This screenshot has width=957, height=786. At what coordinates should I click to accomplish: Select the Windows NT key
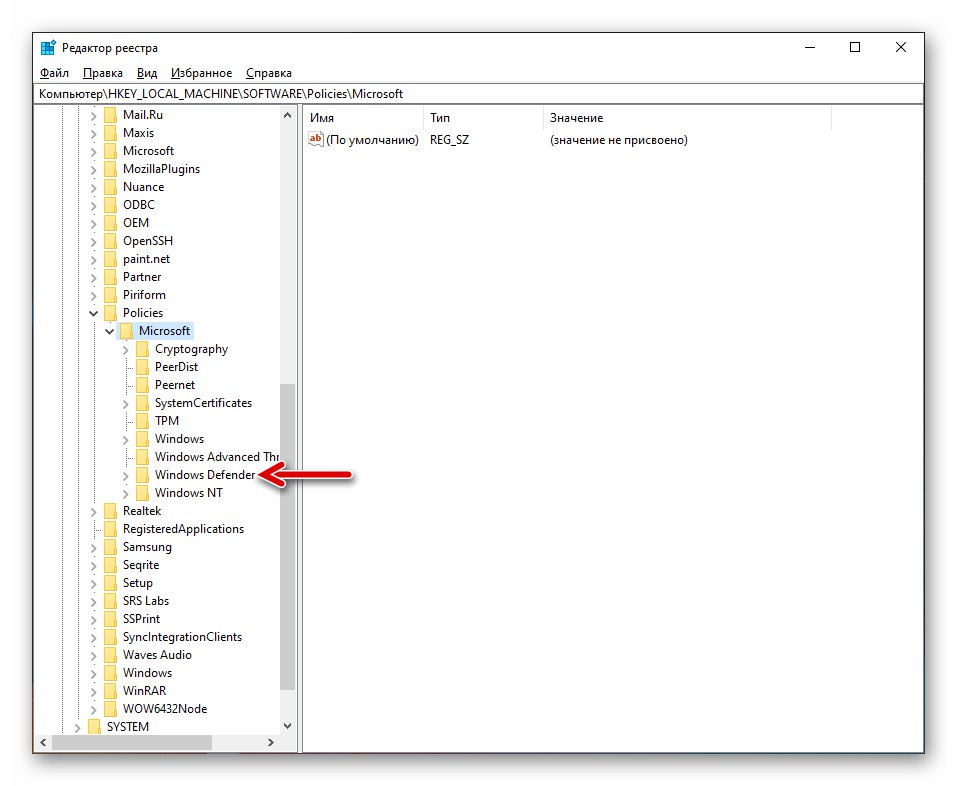pos(189,493)
